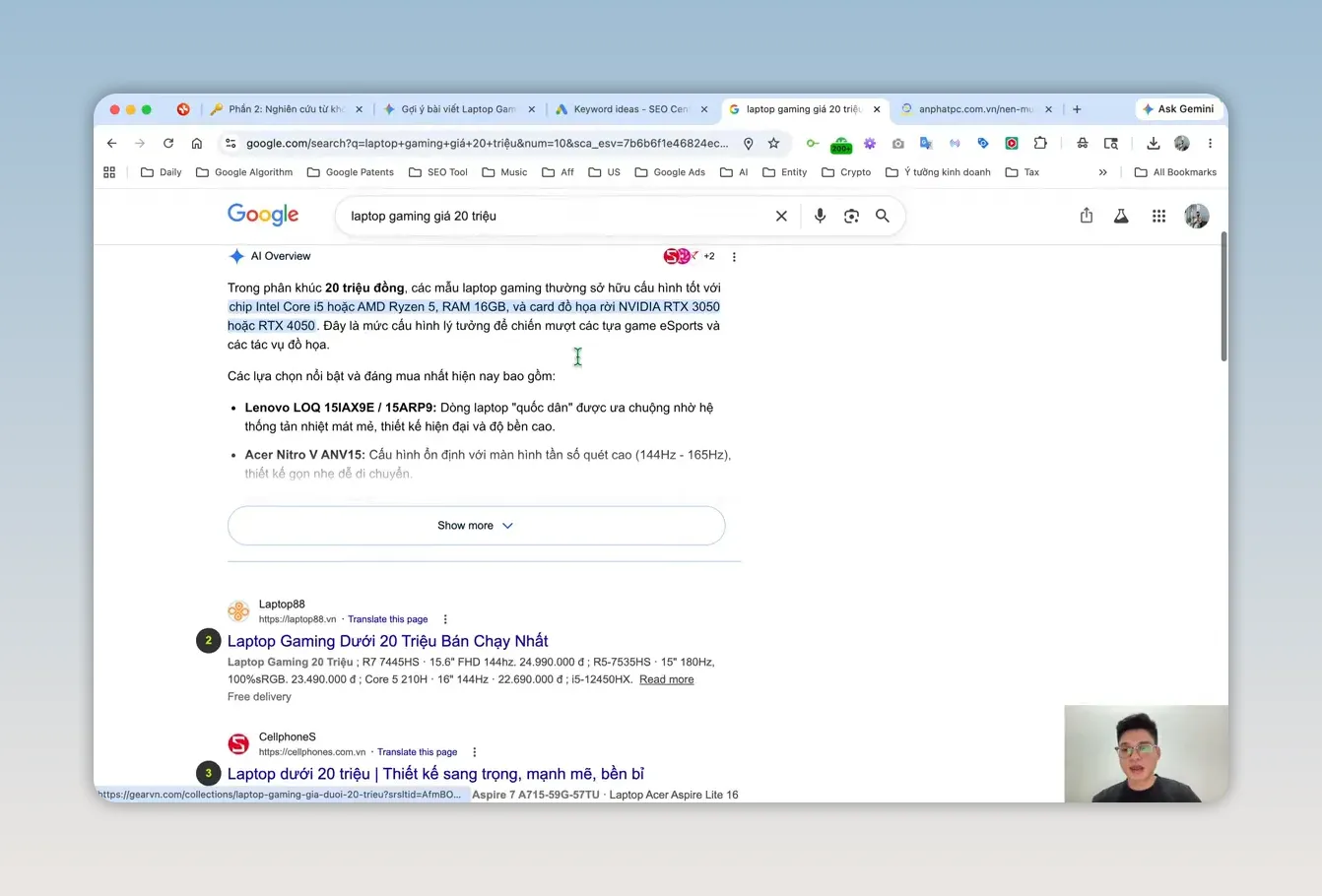Screen dimensions: 1322x896
Task: Open the purple gear extension
Action: click(x=870, y=144)
